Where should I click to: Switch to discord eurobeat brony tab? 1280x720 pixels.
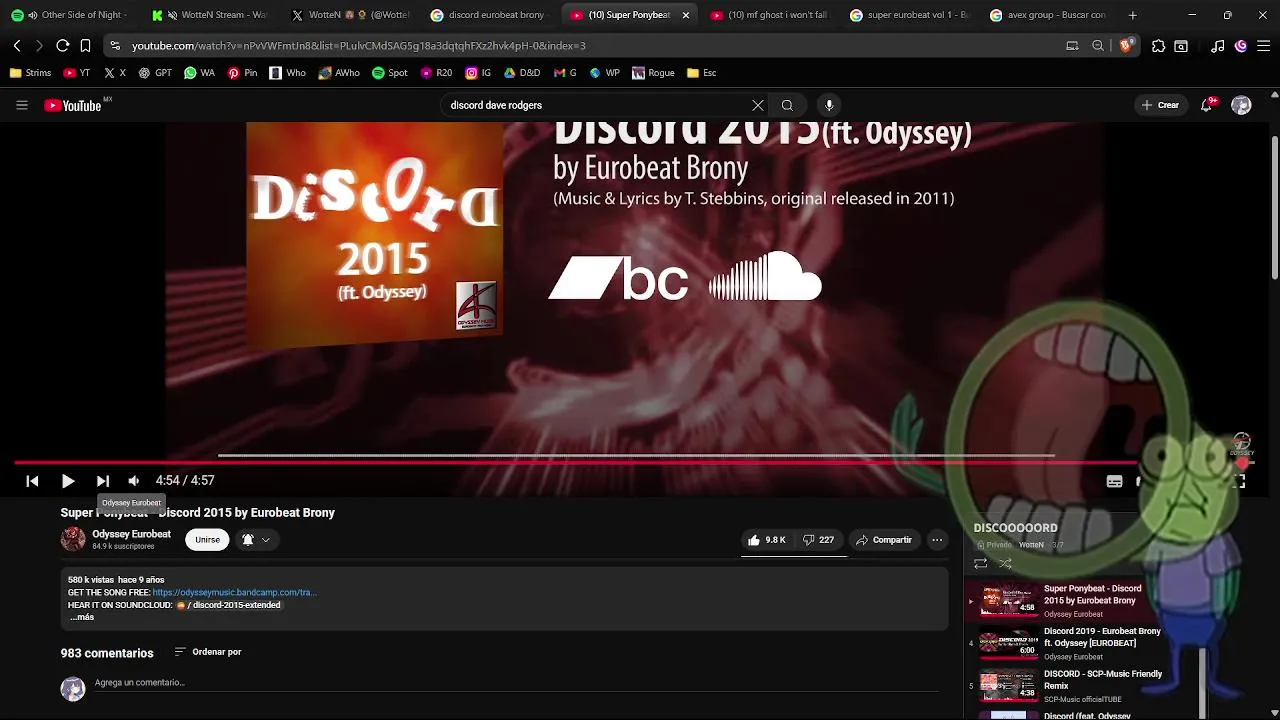[490, 15]
